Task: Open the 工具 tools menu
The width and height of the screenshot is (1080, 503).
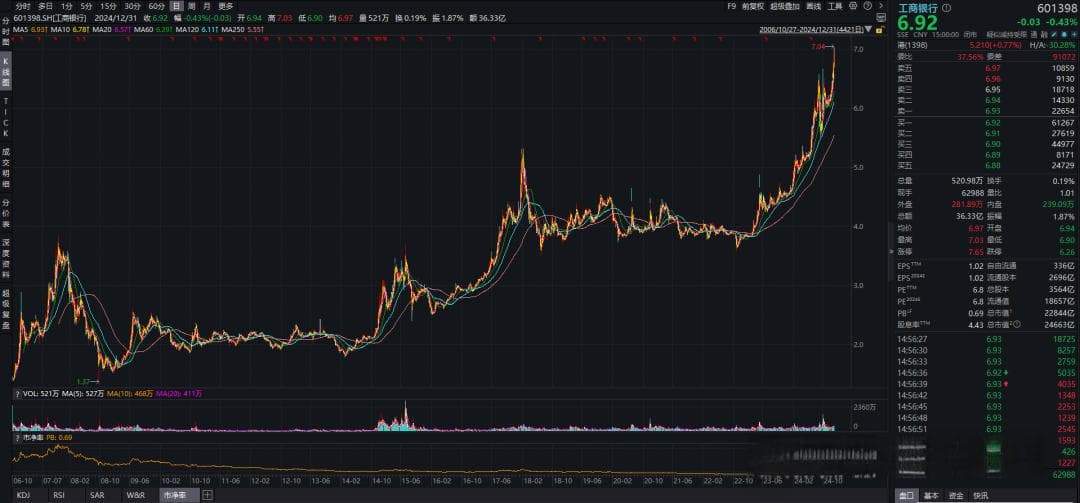Action: [x=835, y=6]
